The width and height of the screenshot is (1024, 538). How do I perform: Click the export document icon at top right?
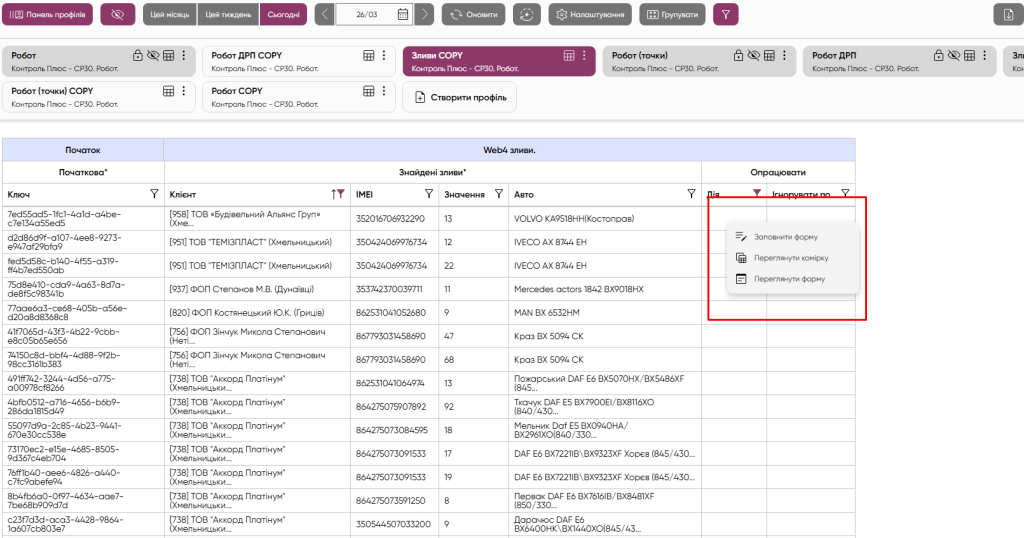pos(1008,14)
